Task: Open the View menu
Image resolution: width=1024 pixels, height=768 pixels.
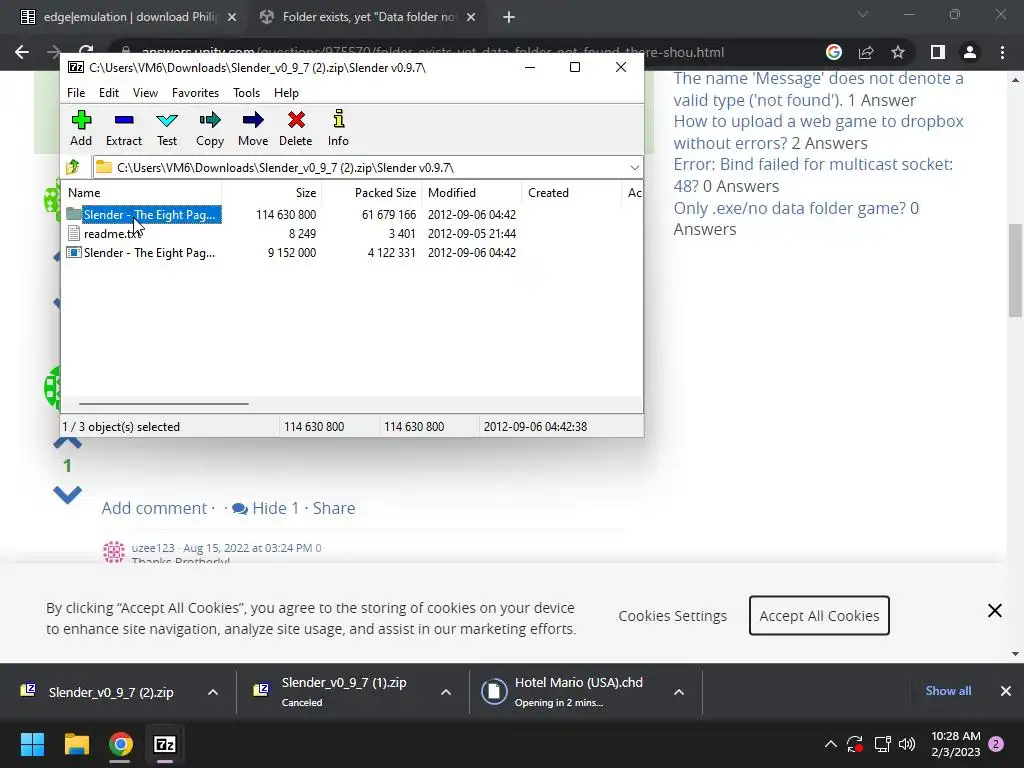Action: pyautogui.click(x=145, y=93)
